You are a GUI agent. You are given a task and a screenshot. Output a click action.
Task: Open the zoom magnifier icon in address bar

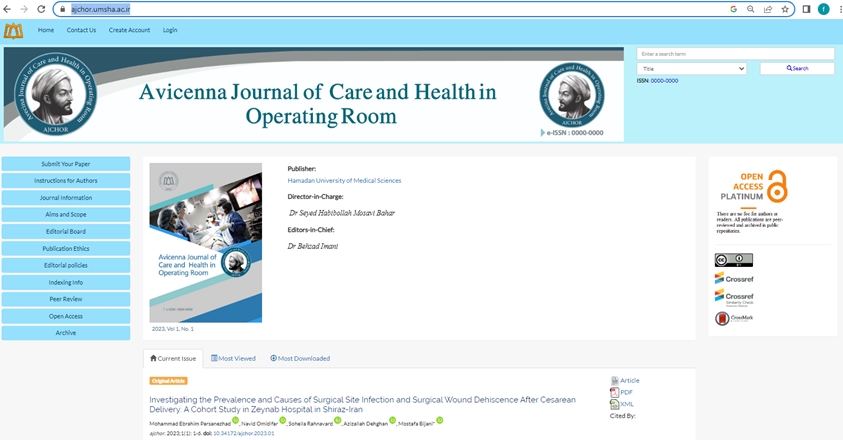[x=751, y=9]
